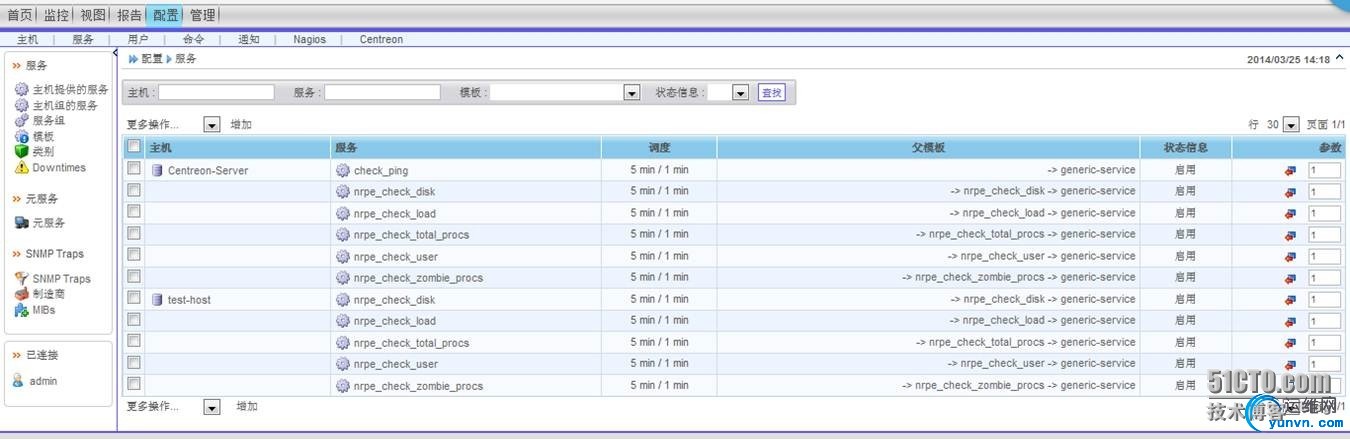Viewport: 1350px width, 440px height.
Task: Open the 报告 top menu
Action: (x=129, y=15)
